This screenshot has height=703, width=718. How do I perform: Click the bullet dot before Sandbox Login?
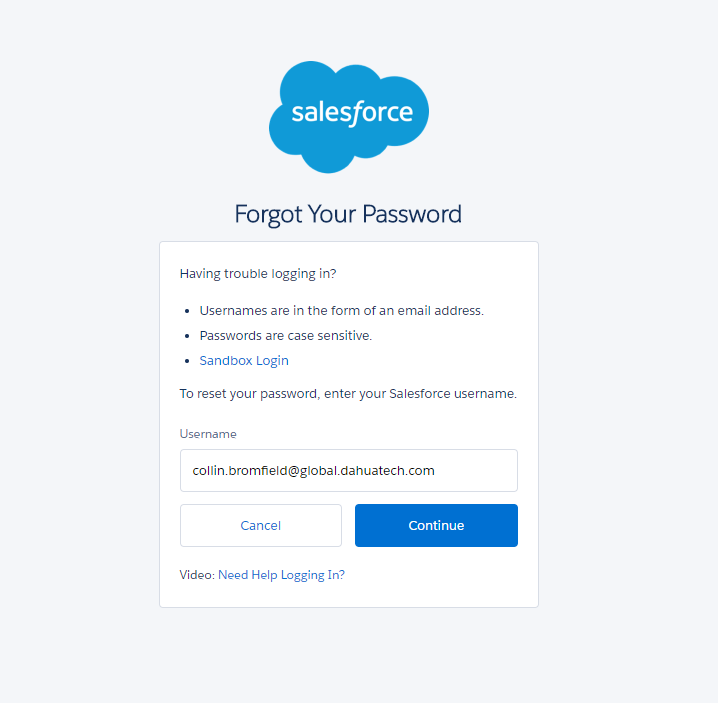187,361
